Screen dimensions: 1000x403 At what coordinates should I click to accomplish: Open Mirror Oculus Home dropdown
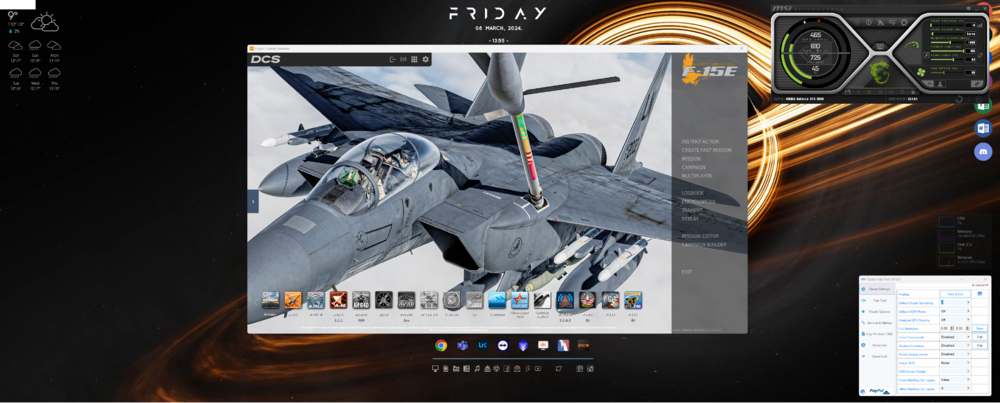tap(955, 354)
